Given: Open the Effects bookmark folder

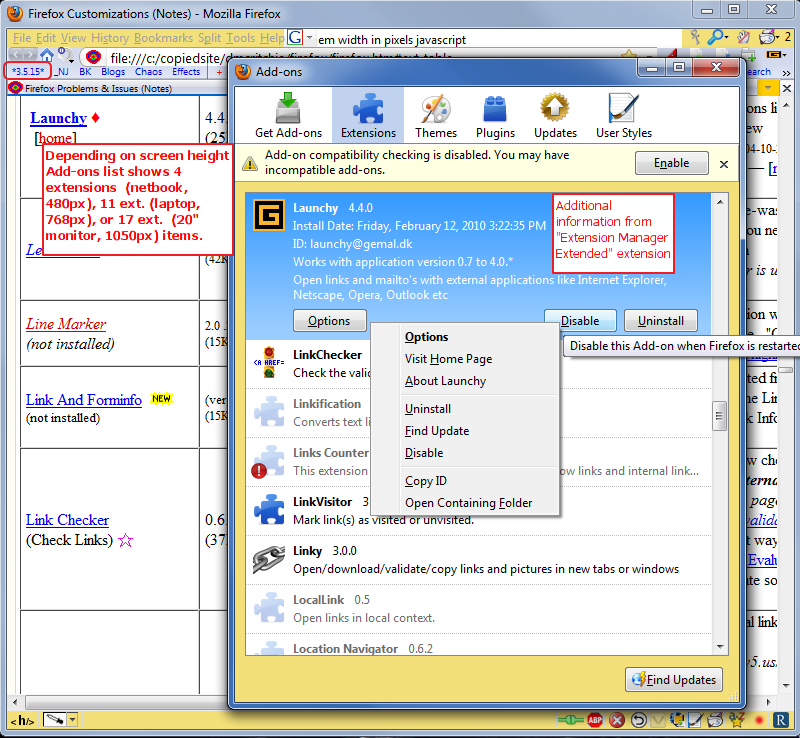Looking at the screenshot, I should point(186,72).
